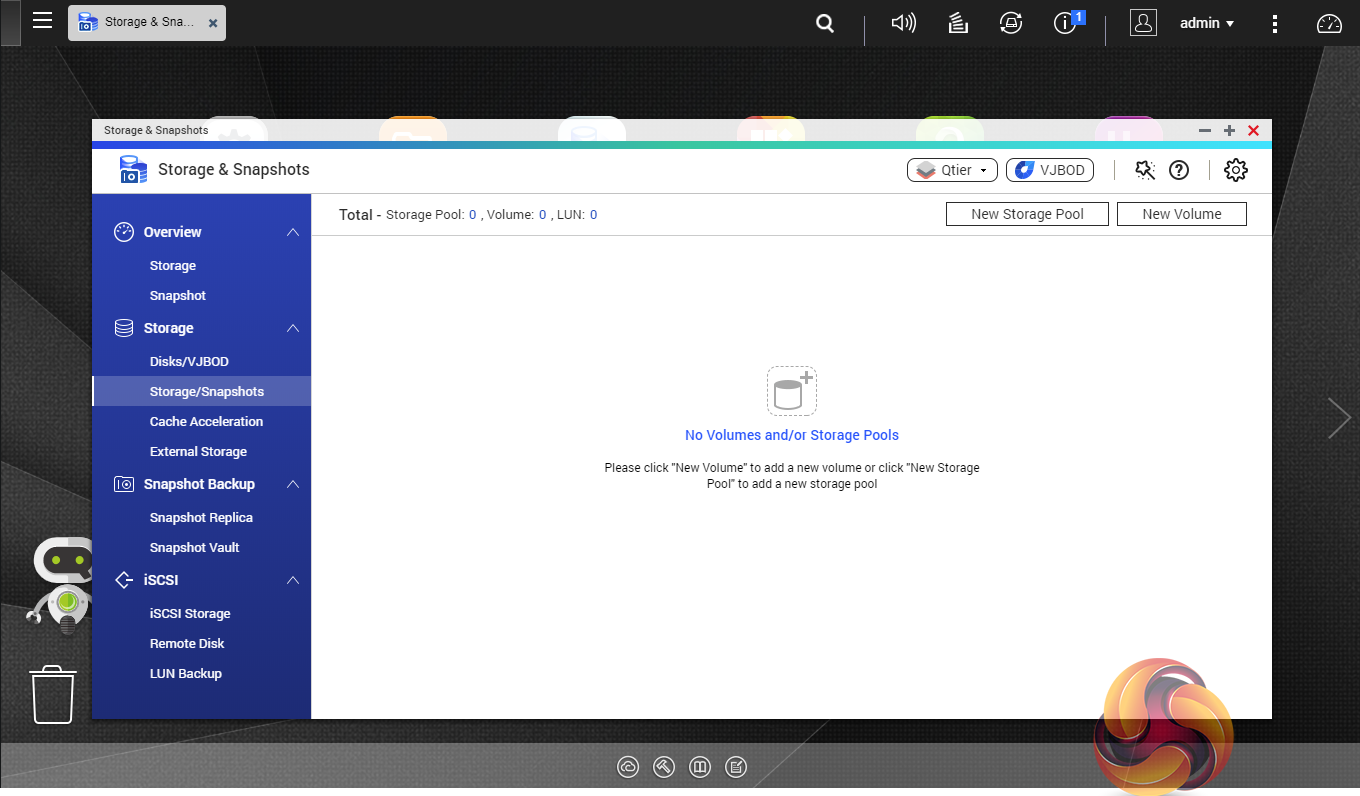
Task: Click the Storage disks icon in sidebar
Action: pyautogui.click(x=124, y=328)
